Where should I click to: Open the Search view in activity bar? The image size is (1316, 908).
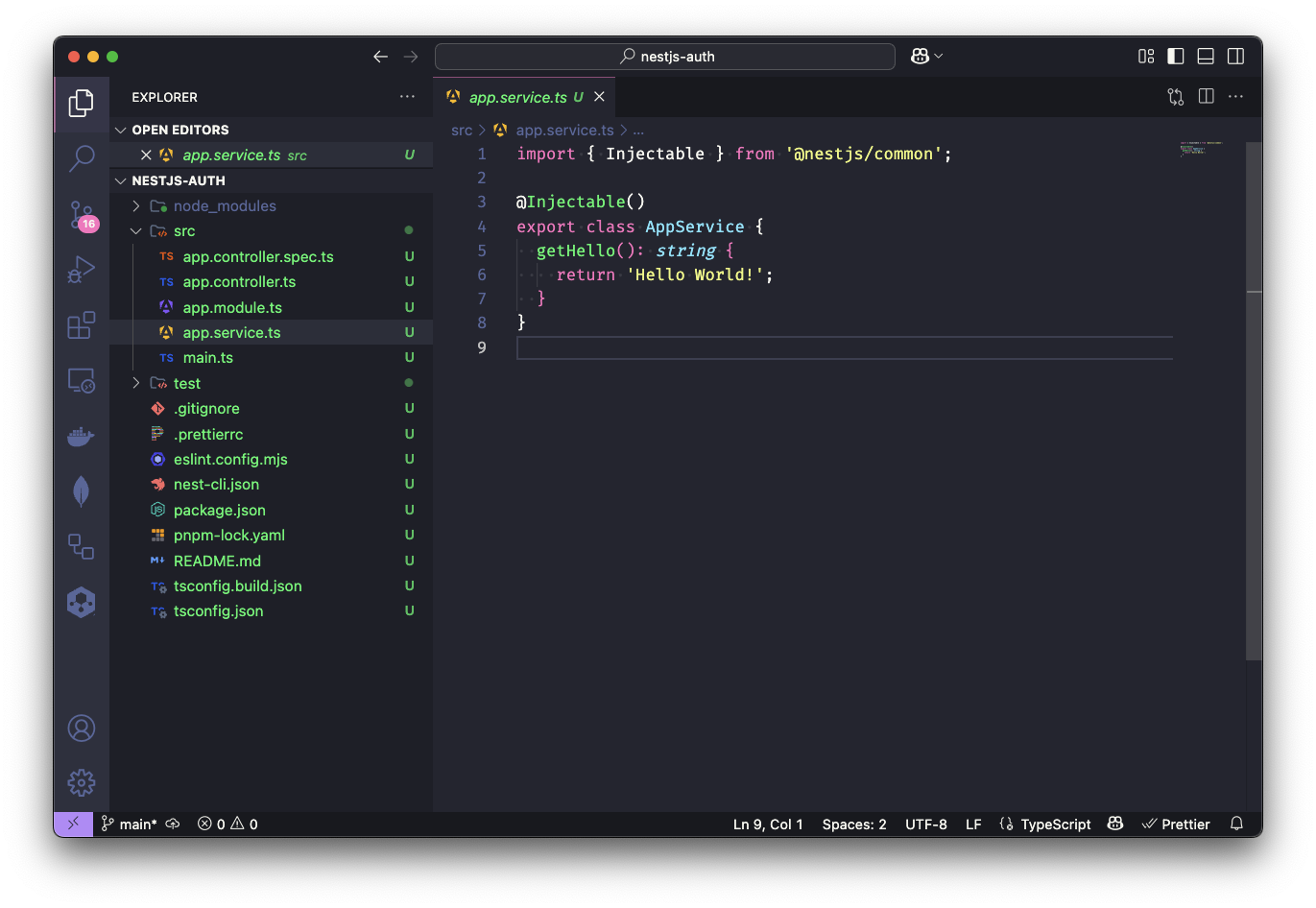pyautogui.click(x=82, y=158)
